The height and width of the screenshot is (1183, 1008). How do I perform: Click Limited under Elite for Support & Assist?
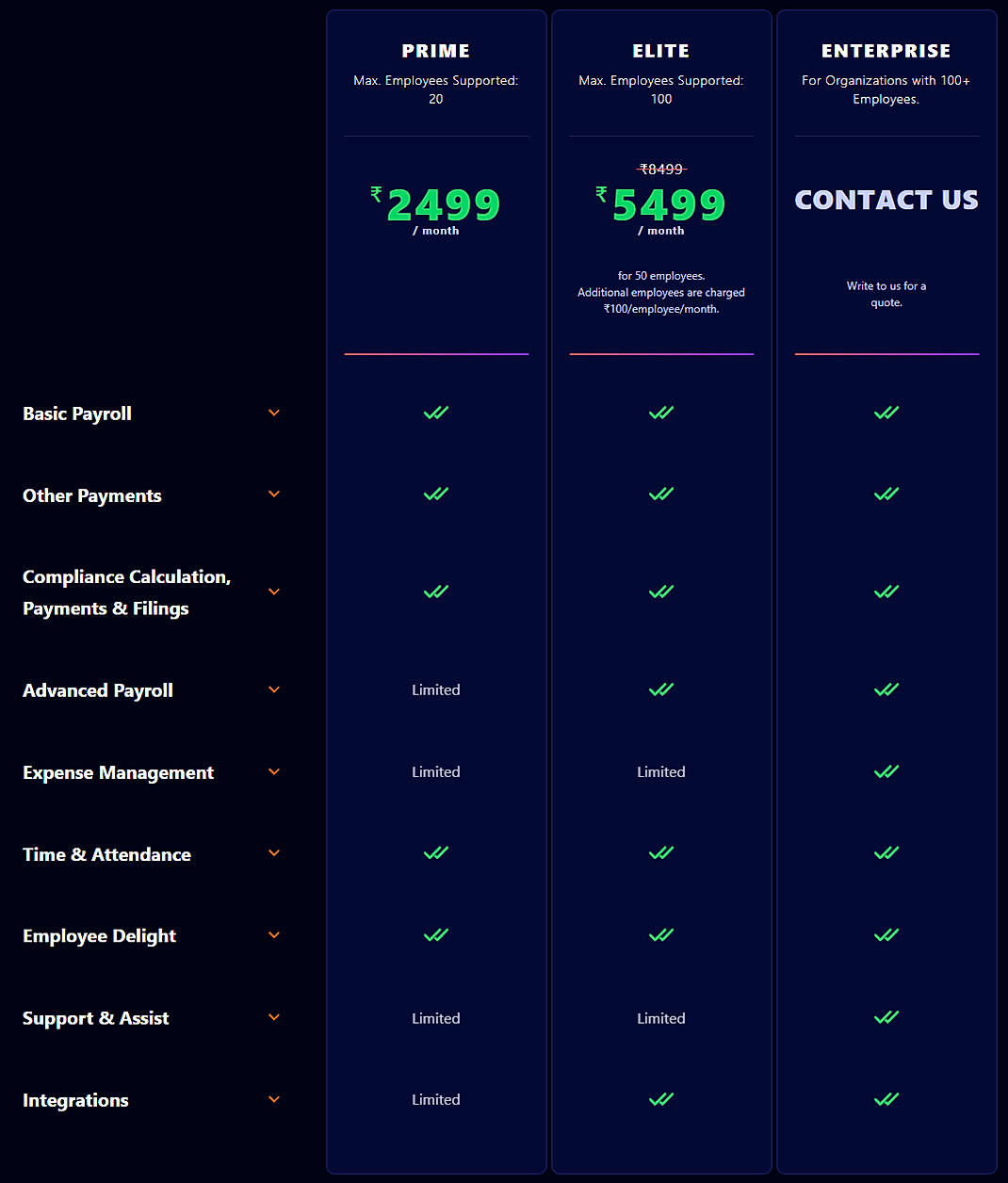point(660,1017)
